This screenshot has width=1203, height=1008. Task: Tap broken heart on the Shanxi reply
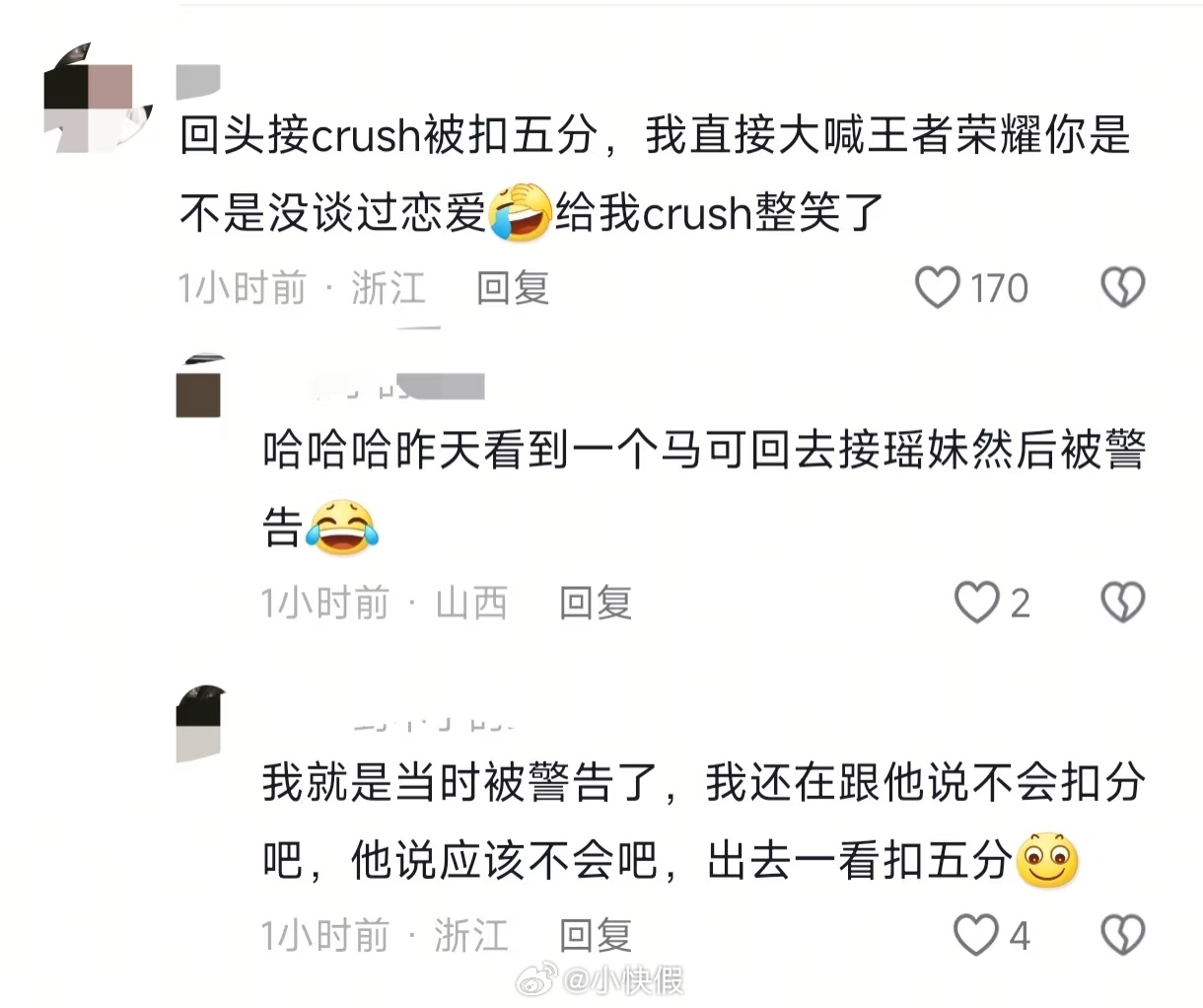click(x=1122, y=603)
